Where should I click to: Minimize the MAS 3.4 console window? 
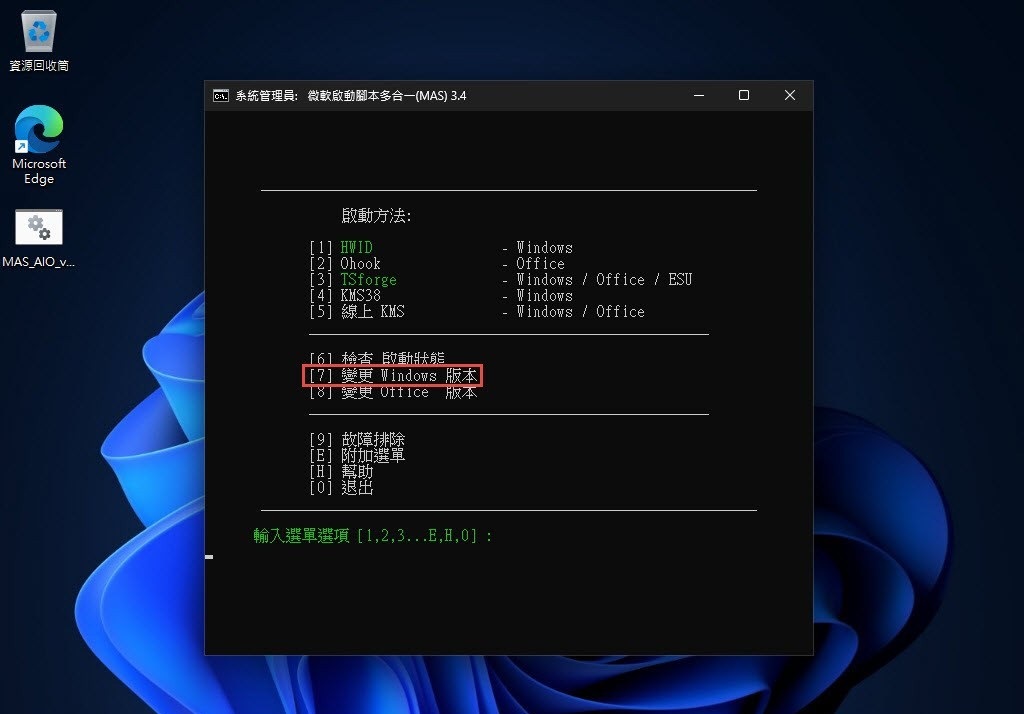tap(699, 95)
